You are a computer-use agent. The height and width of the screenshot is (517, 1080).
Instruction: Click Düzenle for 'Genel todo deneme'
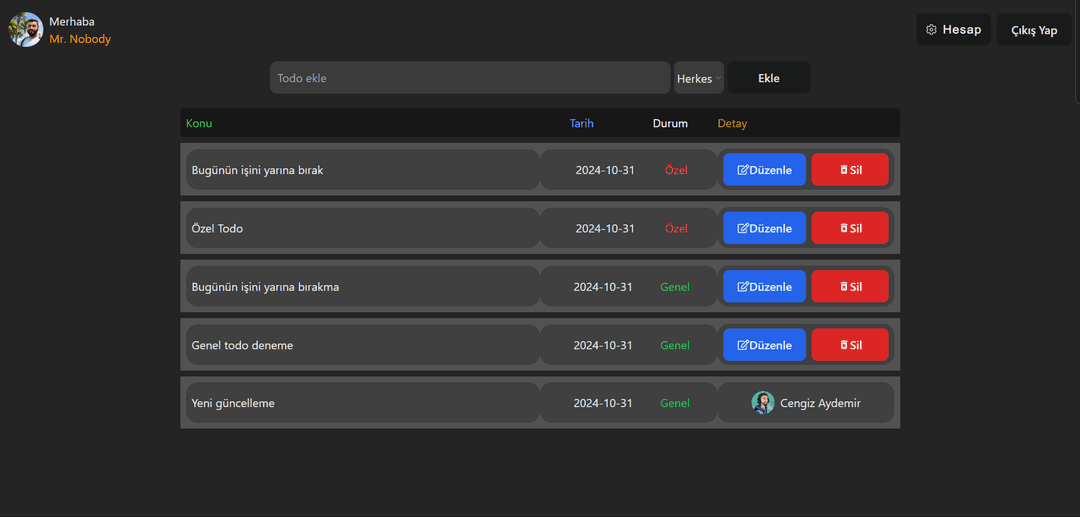coord(764,345)
